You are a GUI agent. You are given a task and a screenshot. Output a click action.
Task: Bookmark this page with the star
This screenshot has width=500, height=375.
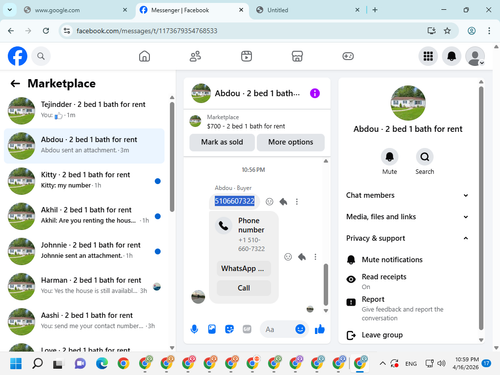coord(447,31)
